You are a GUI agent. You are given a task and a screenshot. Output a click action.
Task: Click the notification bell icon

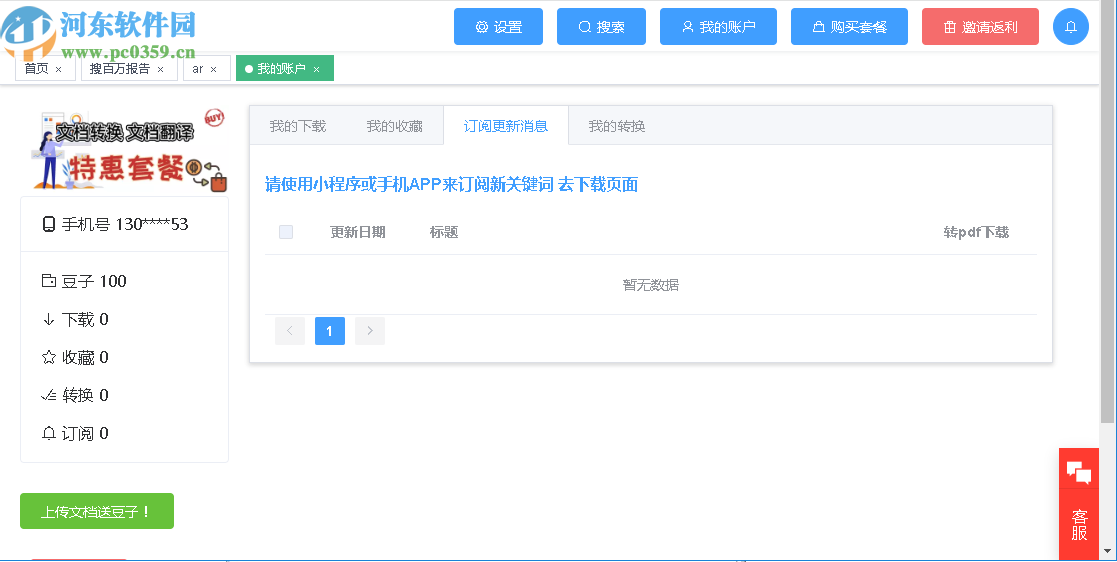pos(1071,27)
